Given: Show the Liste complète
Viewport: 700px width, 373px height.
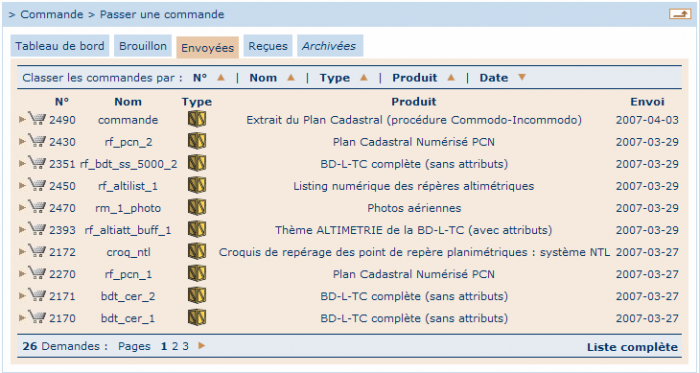Looking at the screenshot, I should pos(632,347).
